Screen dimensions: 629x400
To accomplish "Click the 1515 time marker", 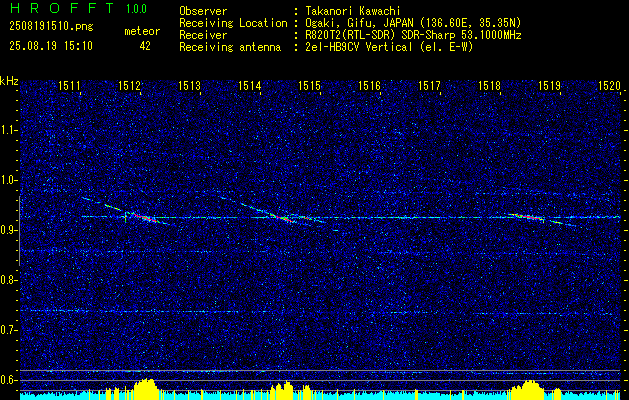I will click(310, 85).
